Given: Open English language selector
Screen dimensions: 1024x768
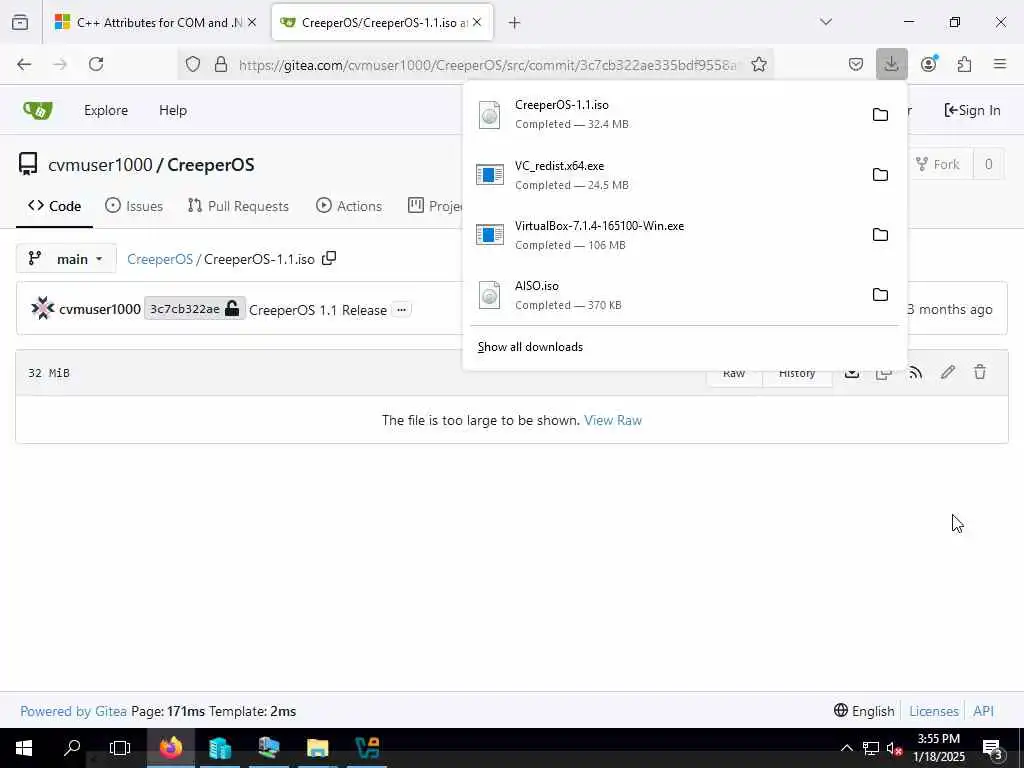Looking at the screenshot, I should tap(864, 711).
